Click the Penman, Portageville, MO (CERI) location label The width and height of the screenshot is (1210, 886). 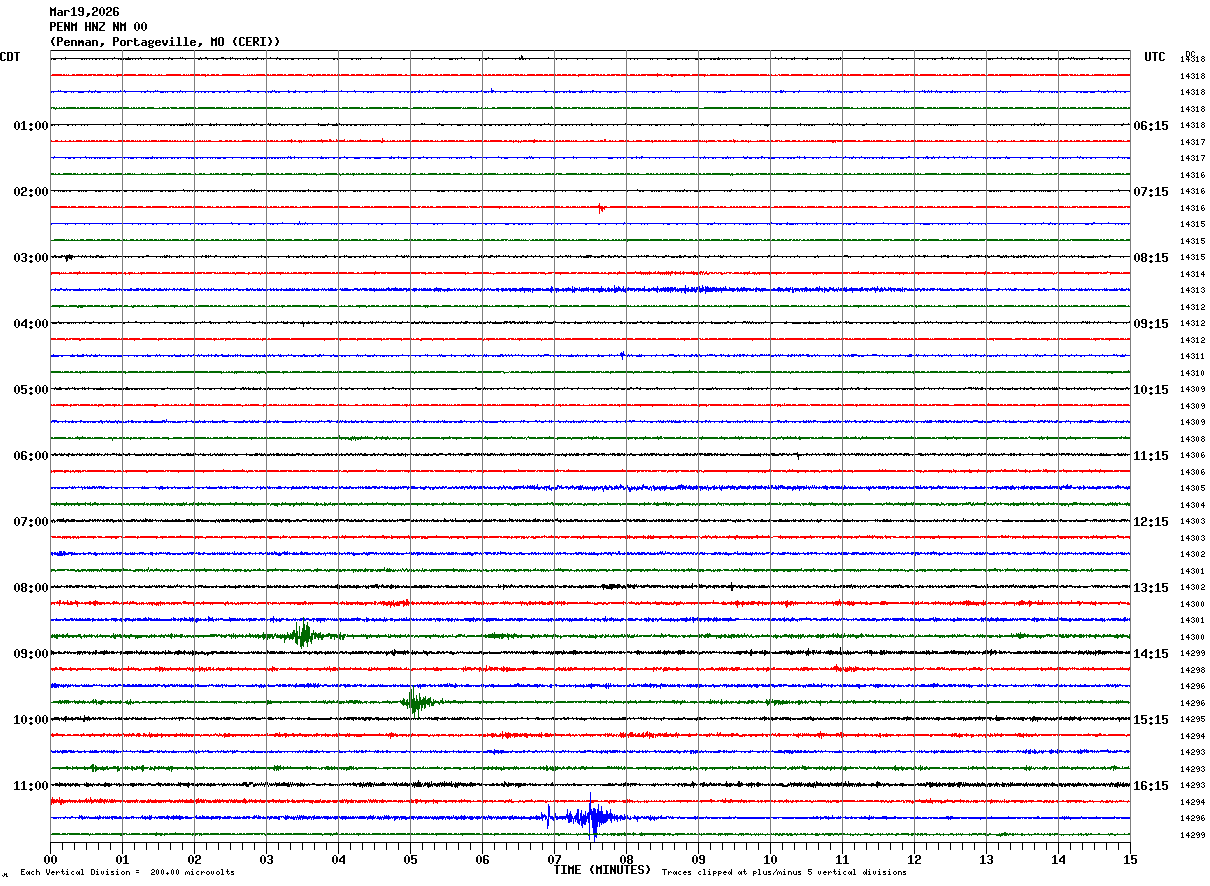[165, 42]
